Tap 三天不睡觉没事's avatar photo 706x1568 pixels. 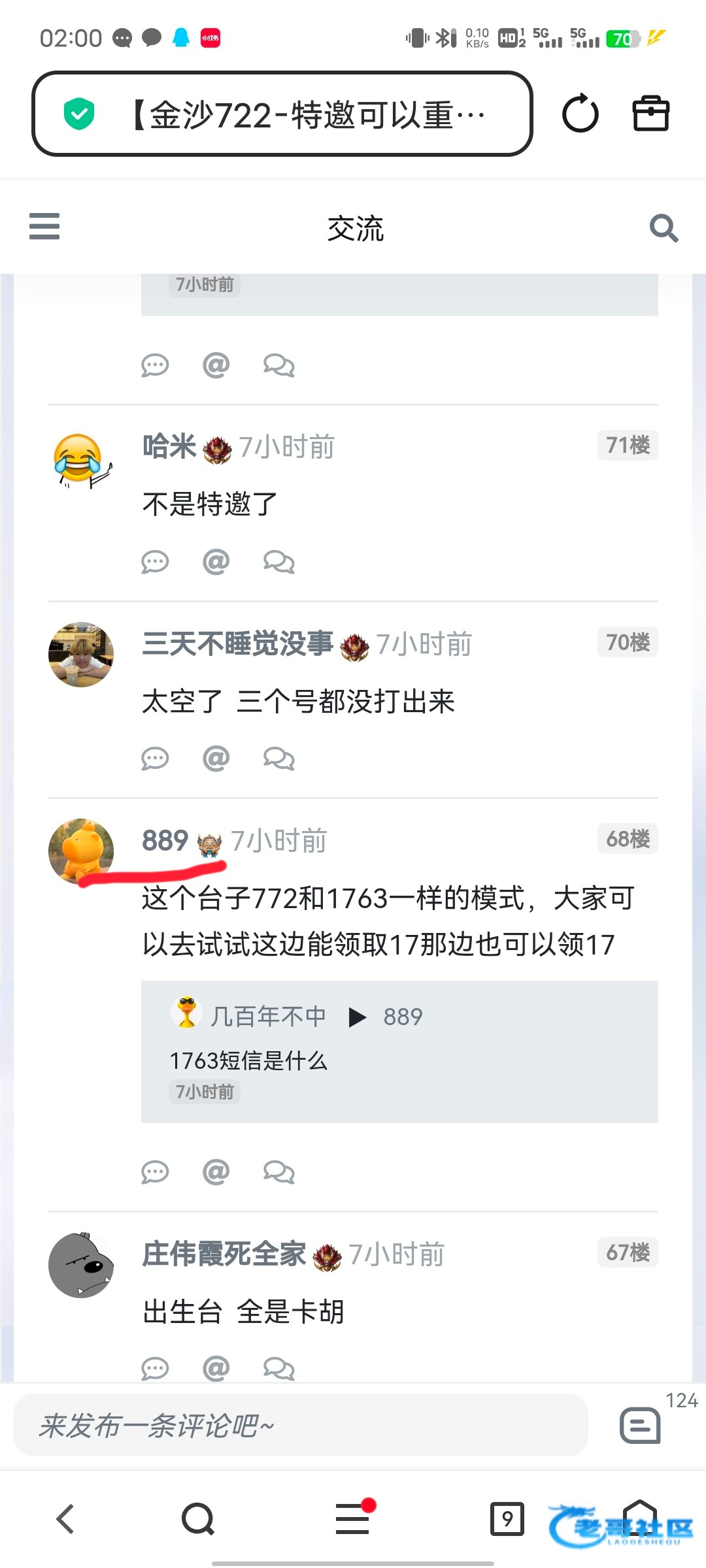[x=81, y=654]
